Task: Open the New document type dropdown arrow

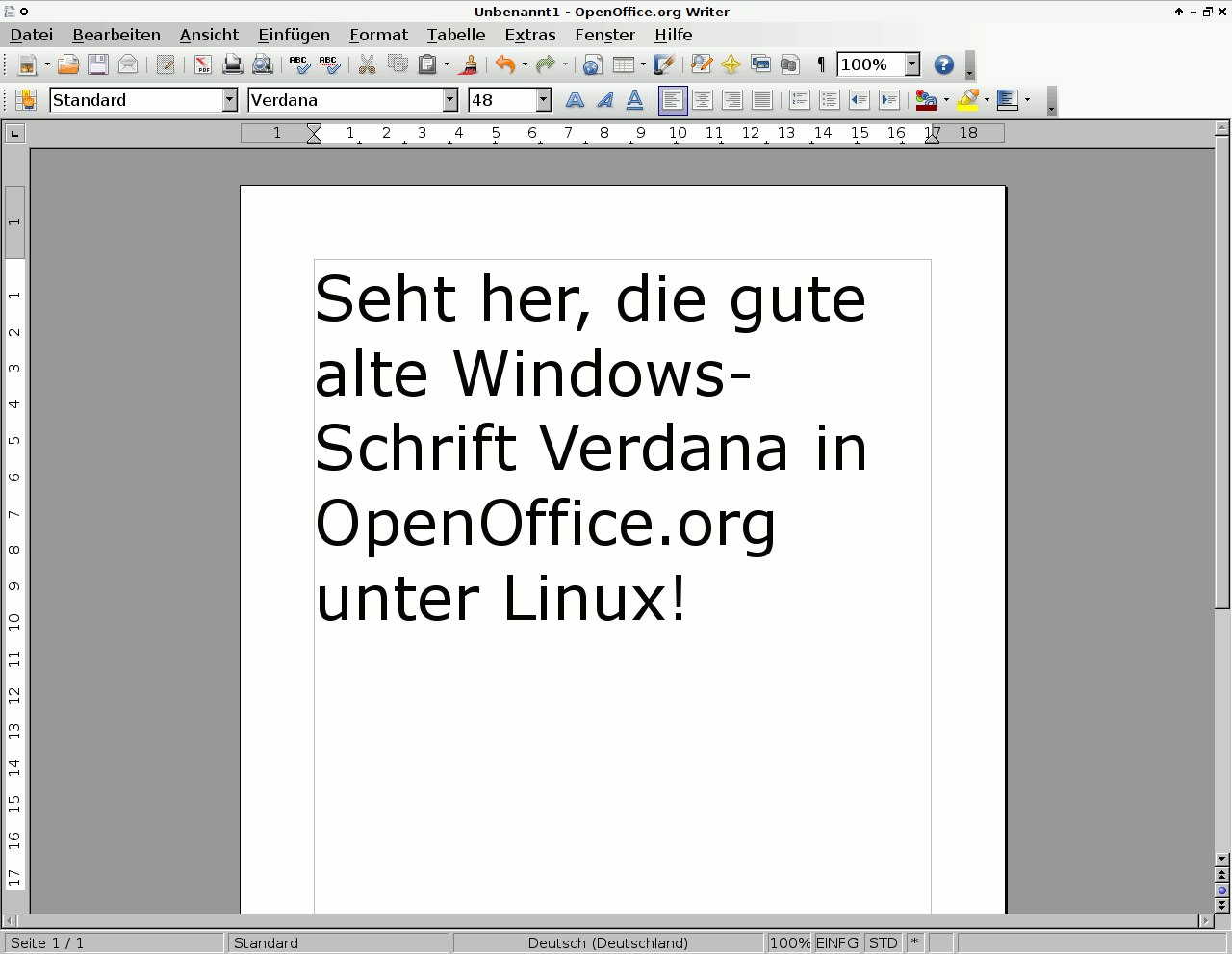Action: click(47, 64)
